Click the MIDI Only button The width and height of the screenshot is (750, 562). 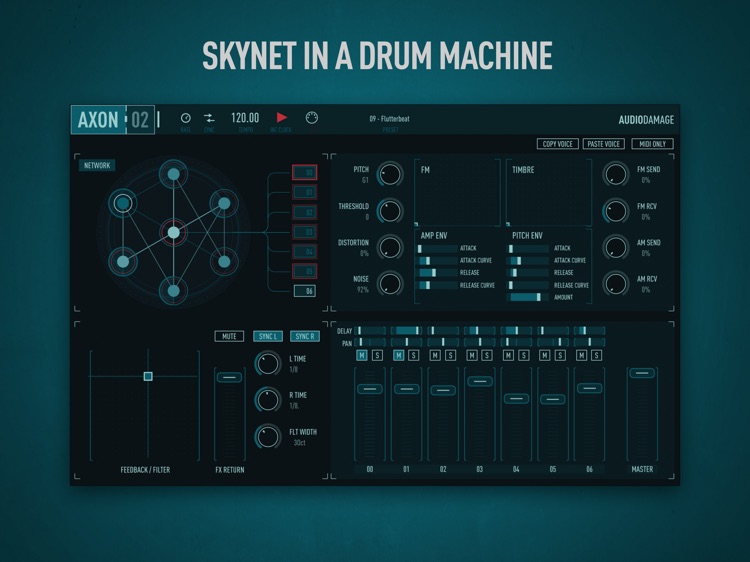(652, 144)
